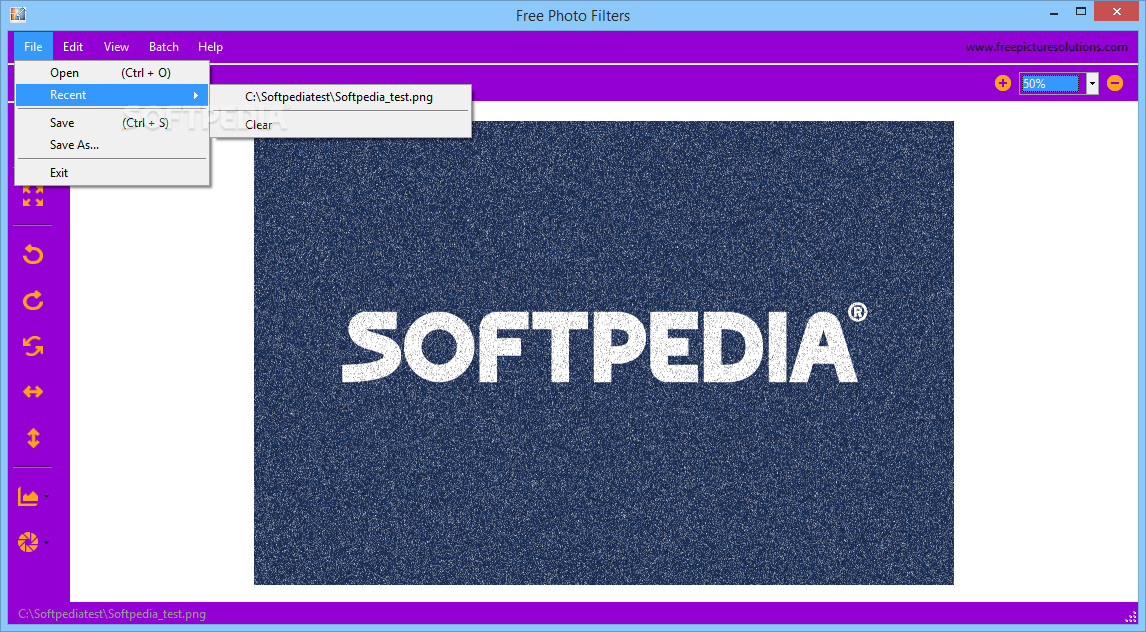Open the aperture filters icon
Screen dimensions: 1146x632
pos(28,542)
